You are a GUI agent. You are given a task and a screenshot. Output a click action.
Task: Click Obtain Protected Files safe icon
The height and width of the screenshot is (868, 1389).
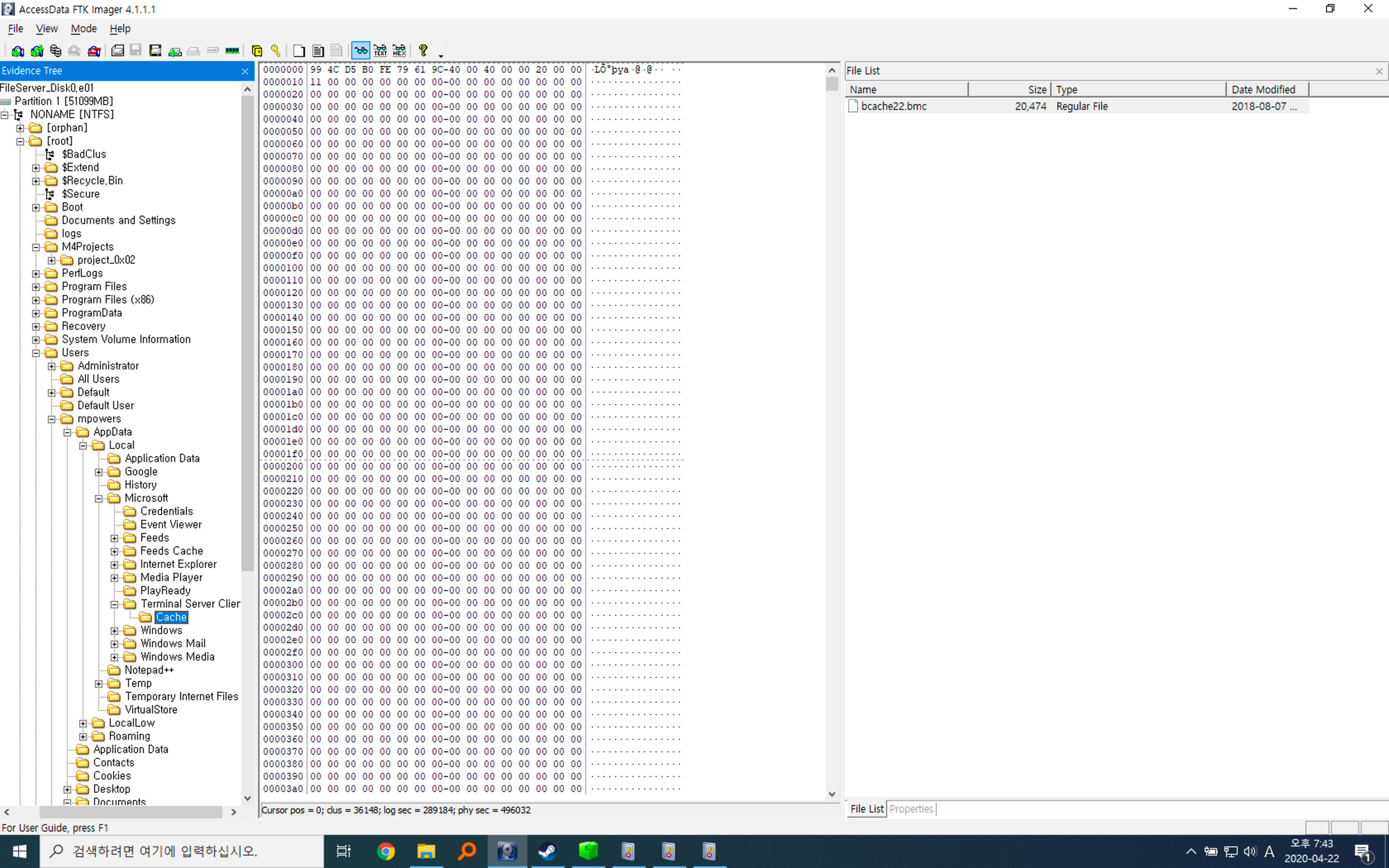[257, 51]
